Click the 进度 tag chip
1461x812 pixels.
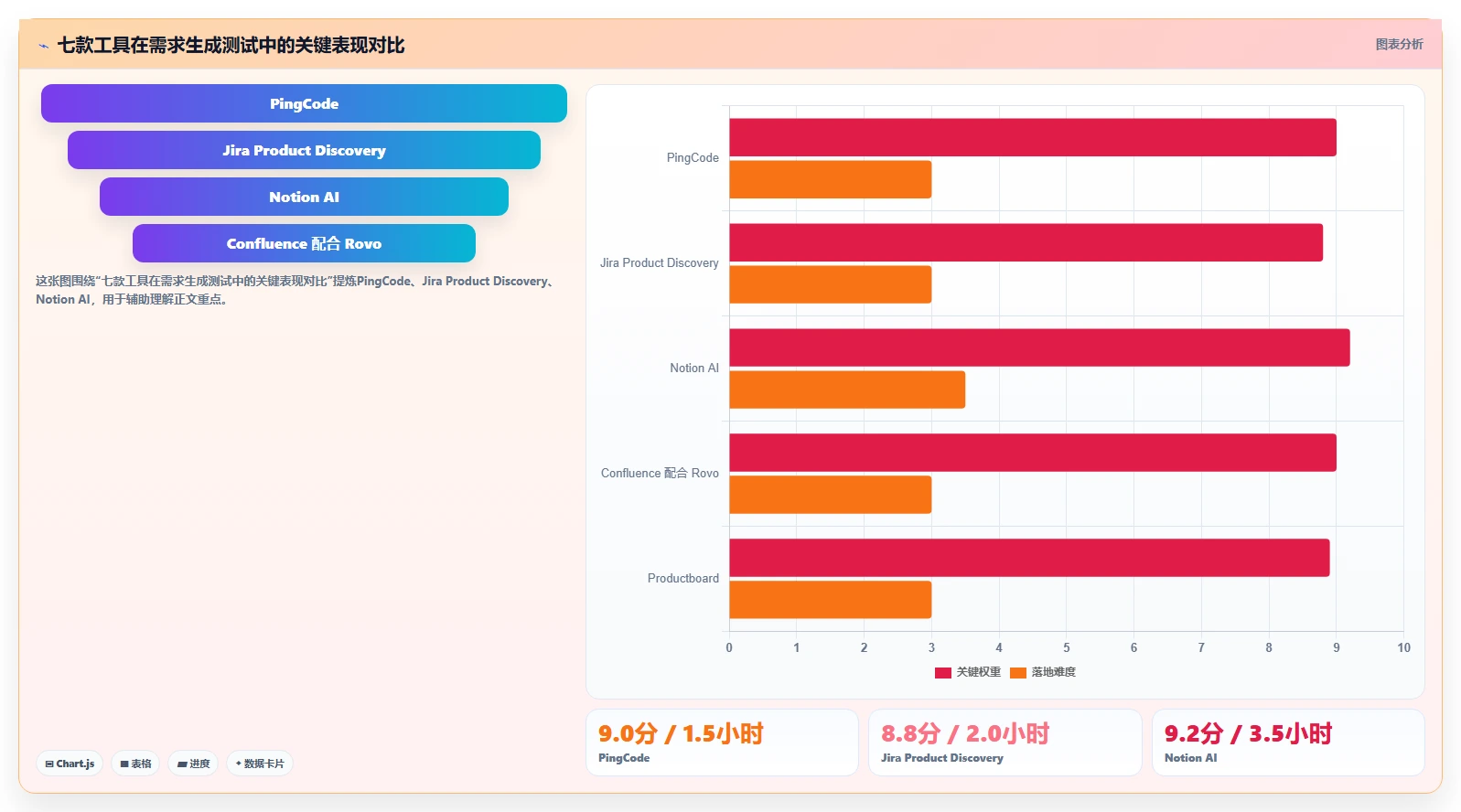tap(193, 764)
